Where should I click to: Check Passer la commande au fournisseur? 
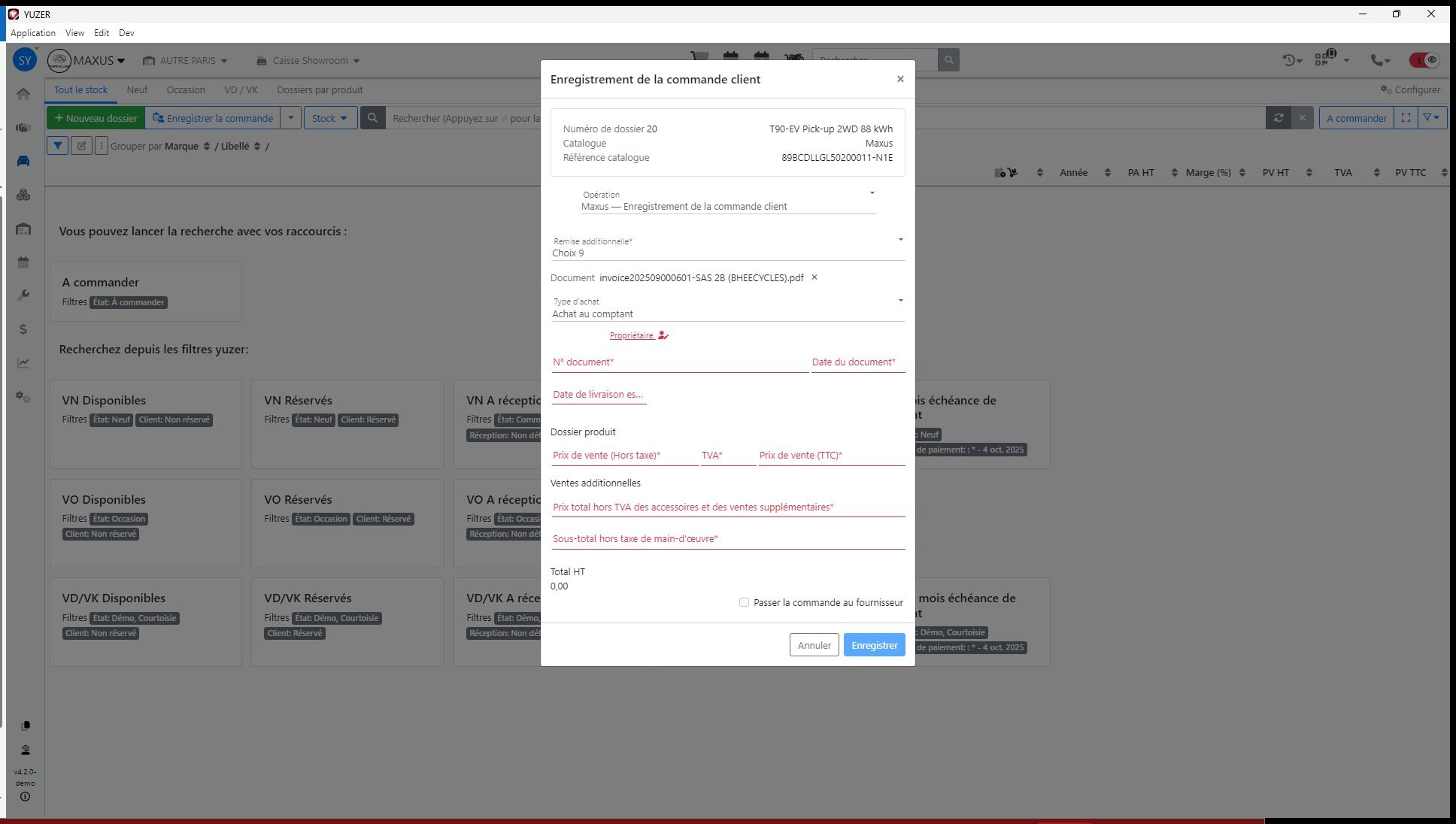click(744, 602)
